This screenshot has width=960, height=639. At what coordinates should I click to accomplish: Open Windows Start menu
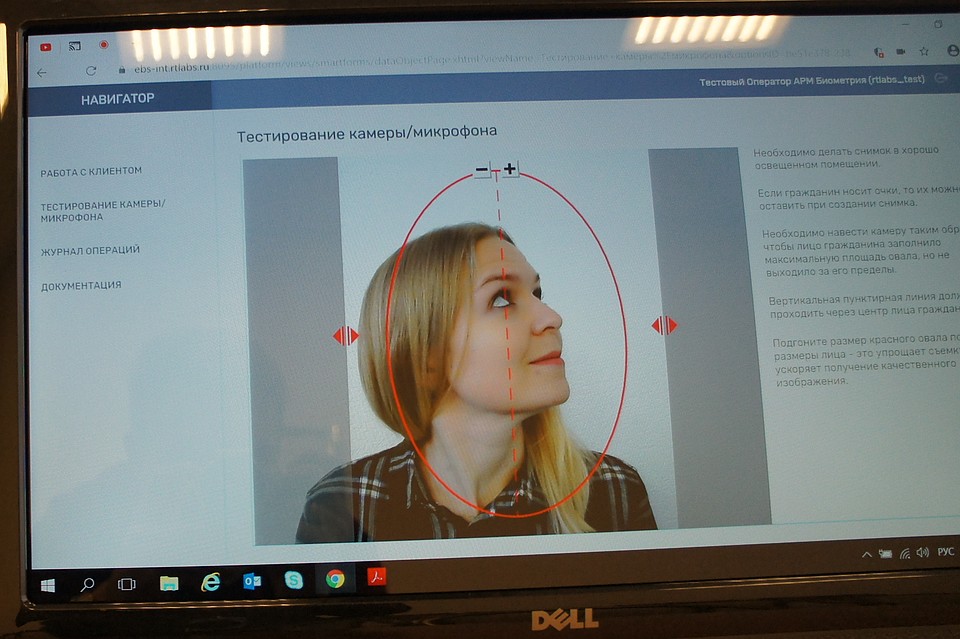[48, 586]
